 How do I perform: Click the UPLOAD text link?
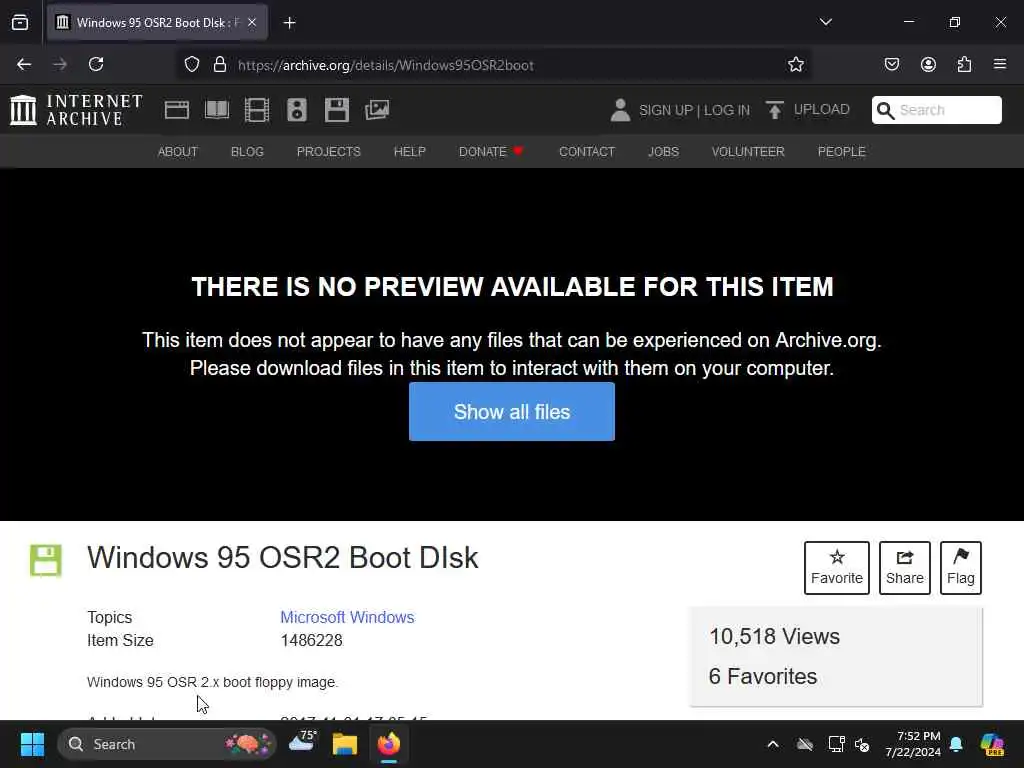[x=822, y=110]
